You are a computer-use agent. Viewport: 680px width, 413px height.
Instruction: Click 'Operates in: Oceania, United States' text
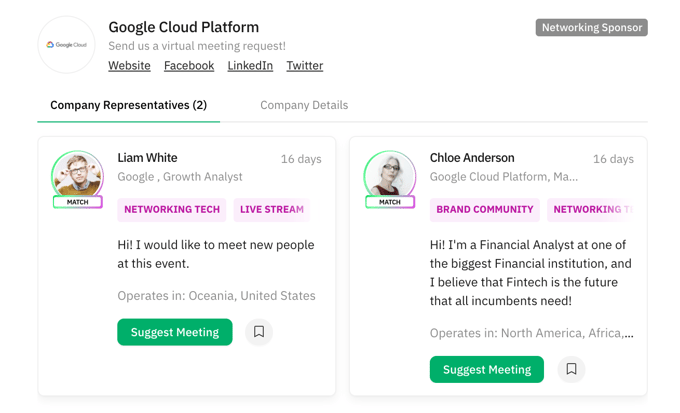coord(216,295)
